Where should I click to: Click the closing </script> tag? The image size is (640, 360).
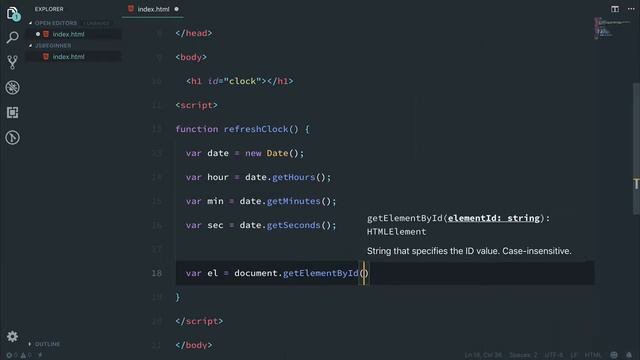pos(199,321)
